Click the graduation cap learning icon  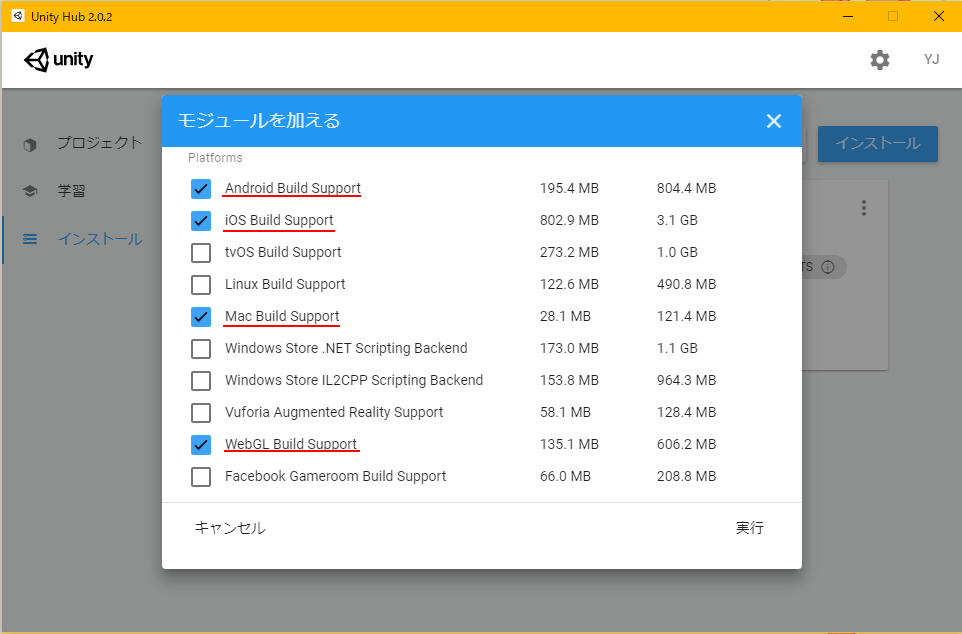tap(30, 191)
